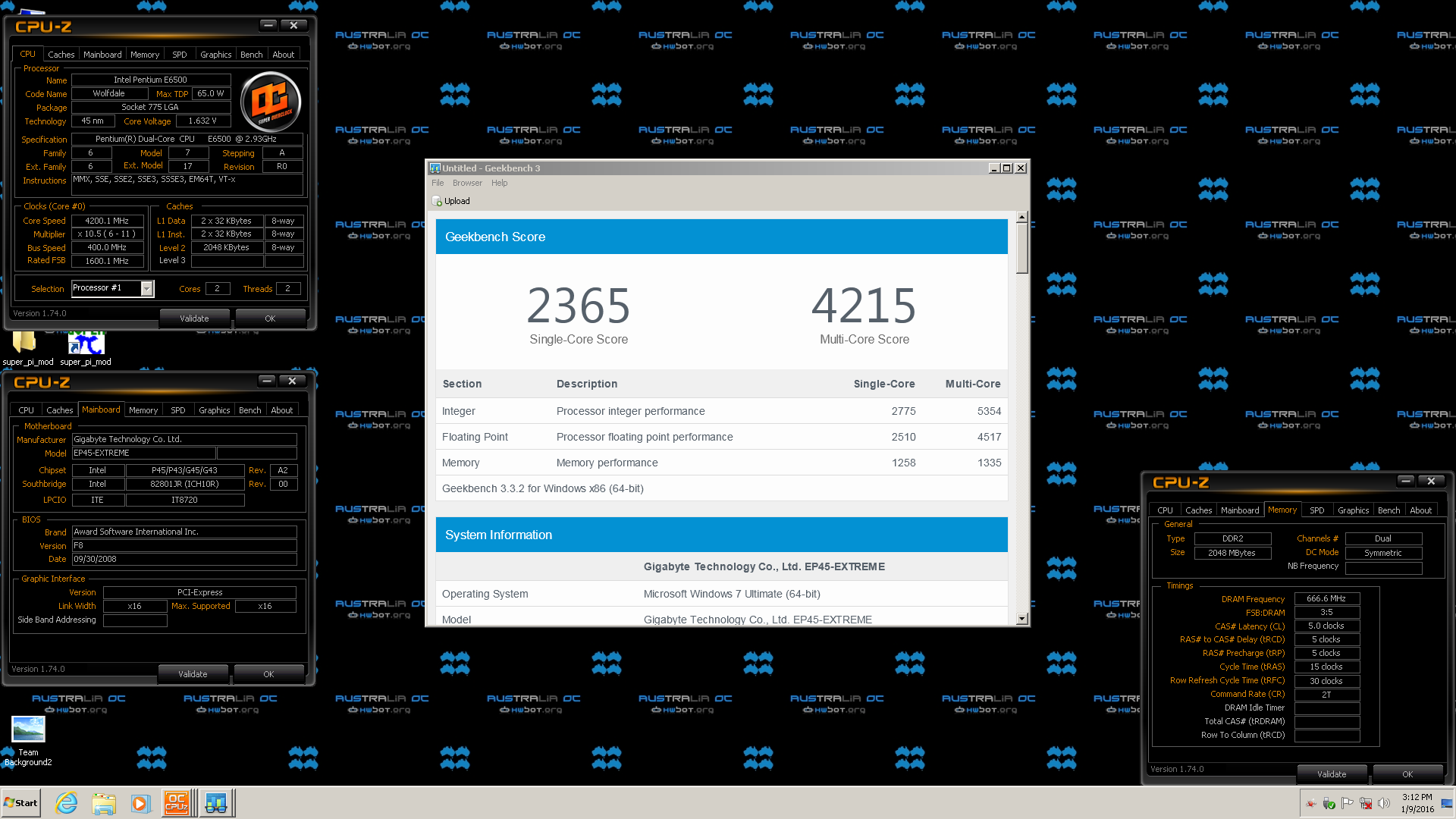Open the Action Center flag icon
This screenshot has width=1456, height=819.
coord(1348,803)
